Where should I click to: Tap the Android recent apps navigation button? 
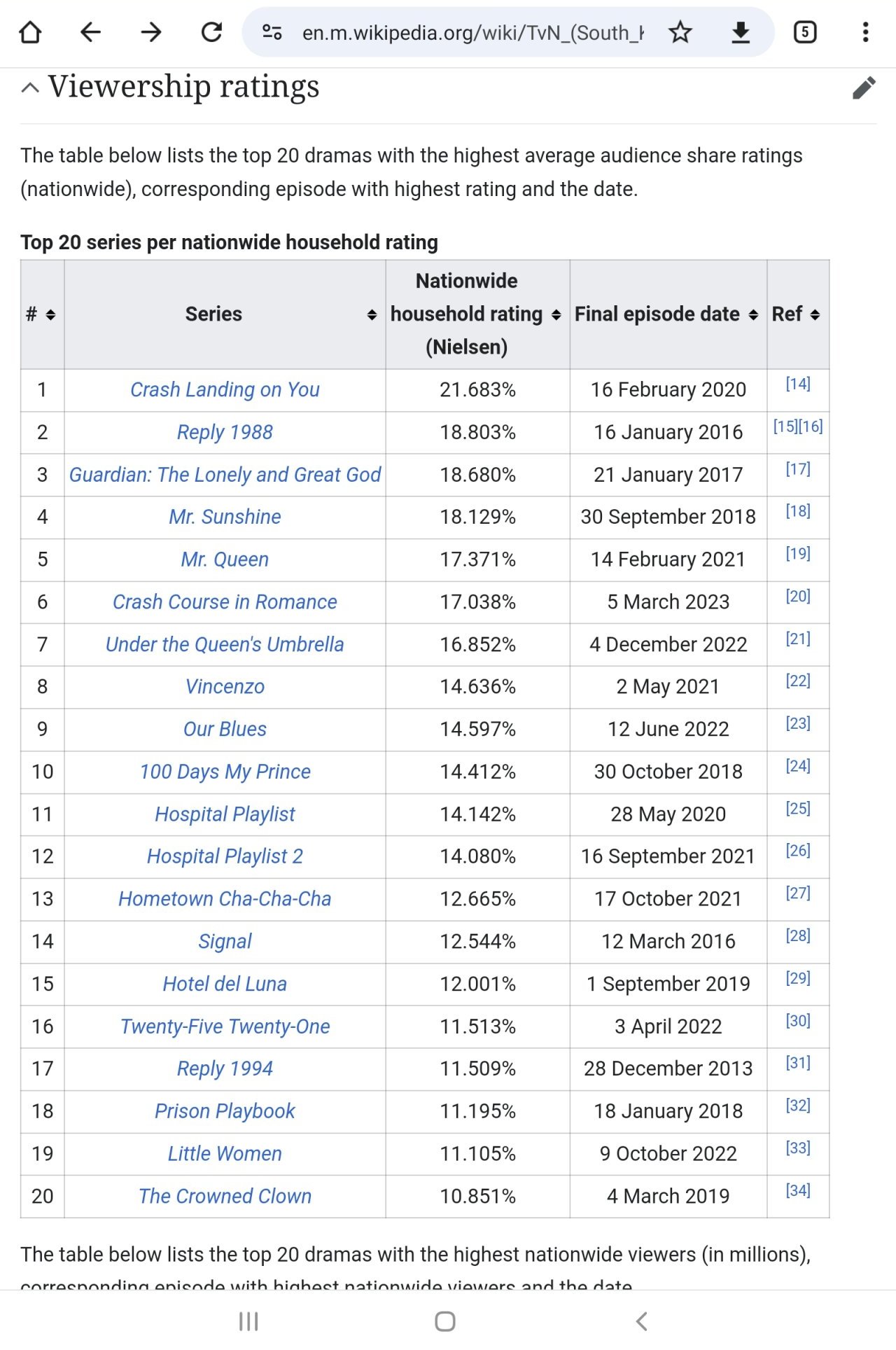pyautogui.click(x=248, y=1321)
